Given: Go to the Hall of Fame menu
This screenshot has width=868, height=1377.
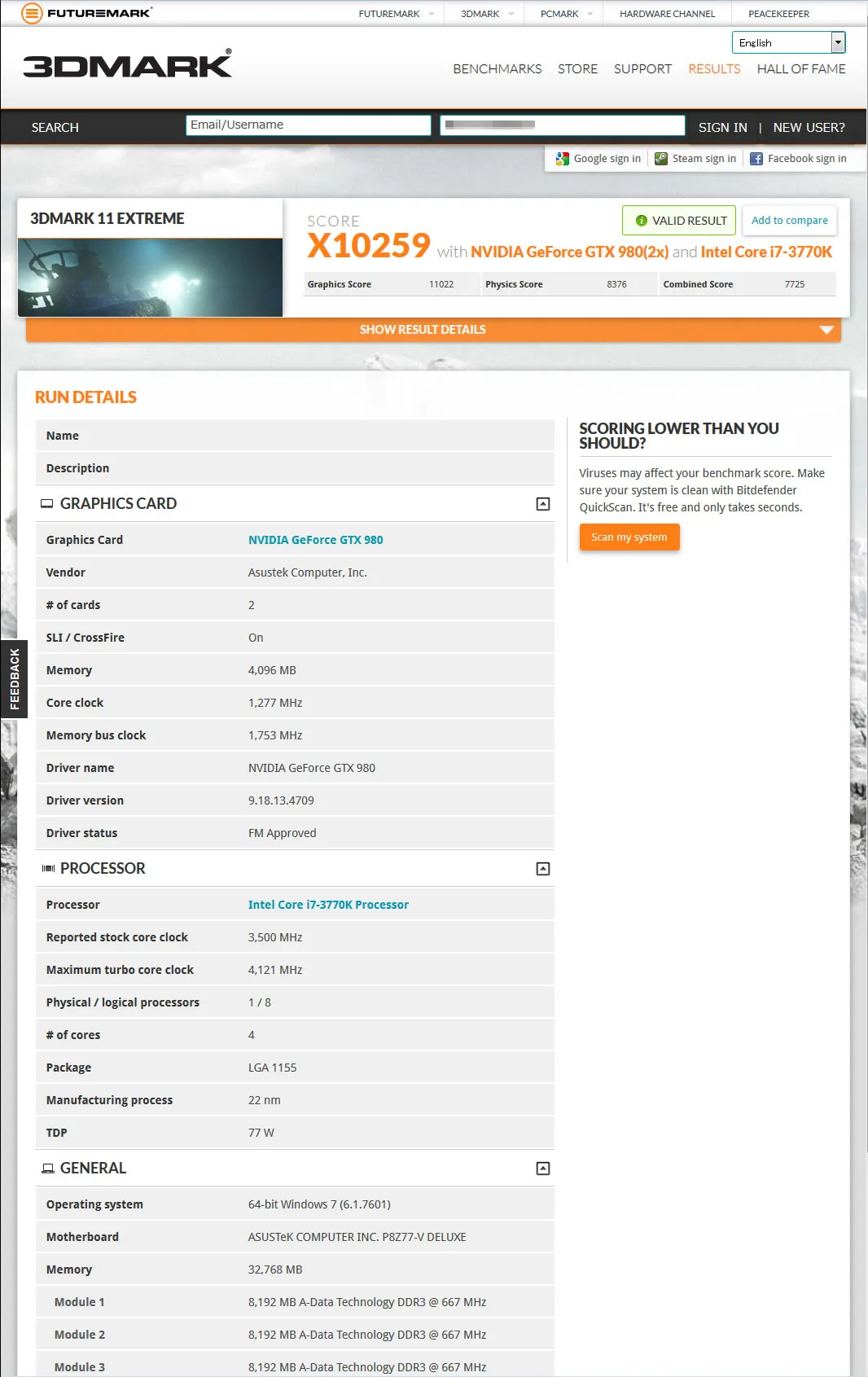Looking at the screenshot, I should 801,69.
